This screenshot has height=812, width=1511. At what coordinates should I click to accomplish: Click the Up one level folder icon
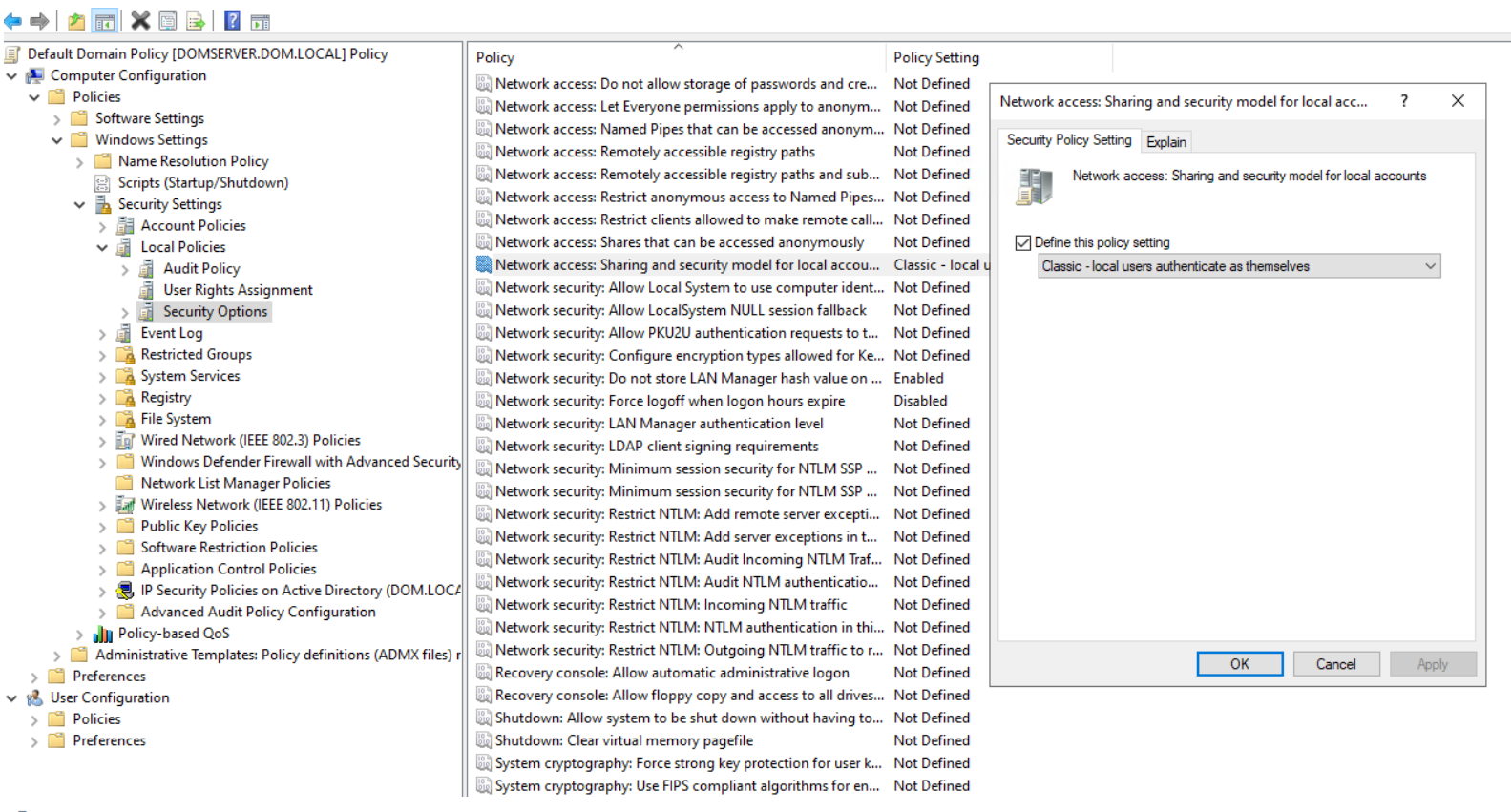(x=76, y=21)
